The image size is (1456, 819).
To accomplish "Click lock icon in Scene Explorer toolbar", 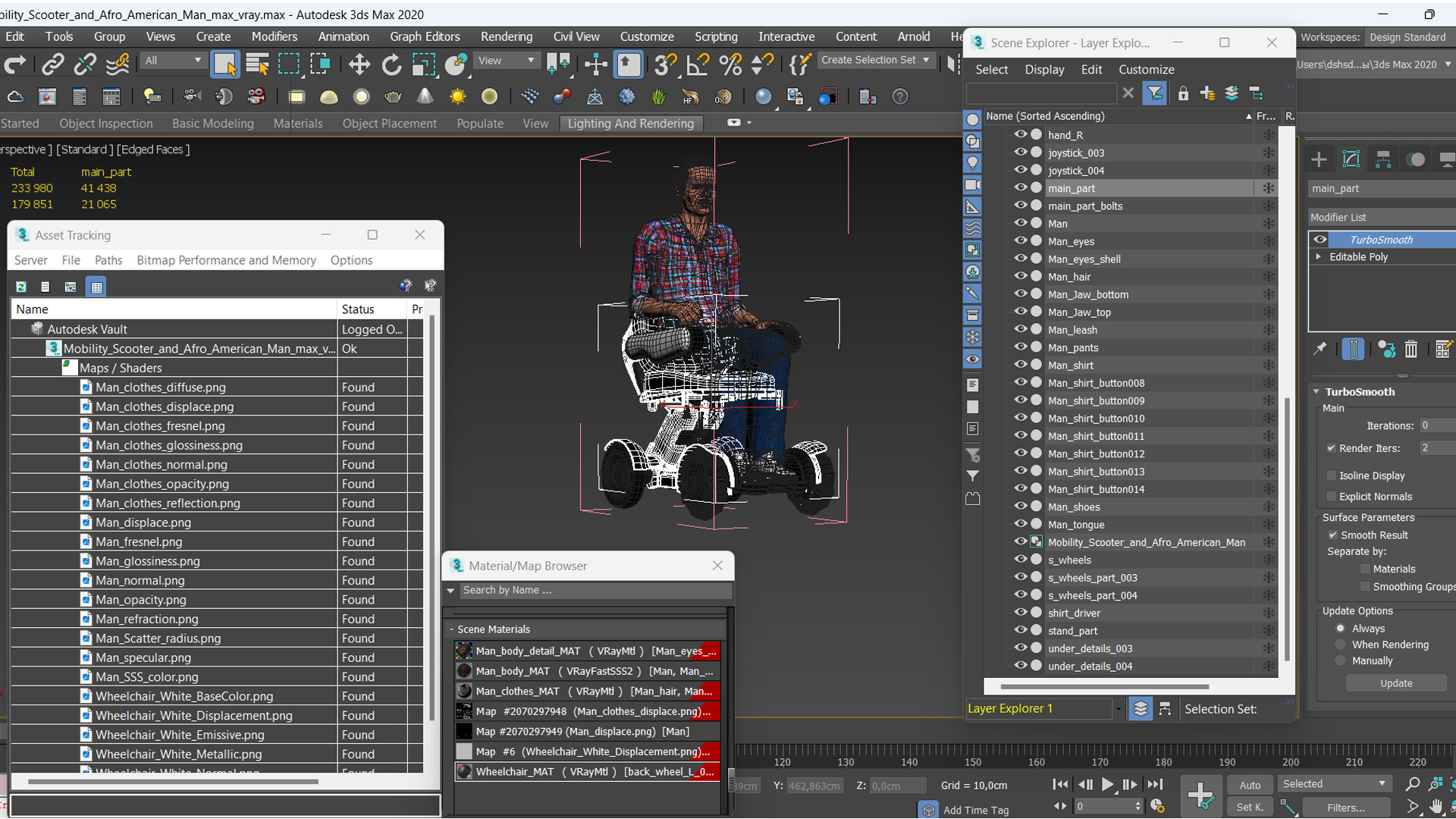I will (1183, 93).
